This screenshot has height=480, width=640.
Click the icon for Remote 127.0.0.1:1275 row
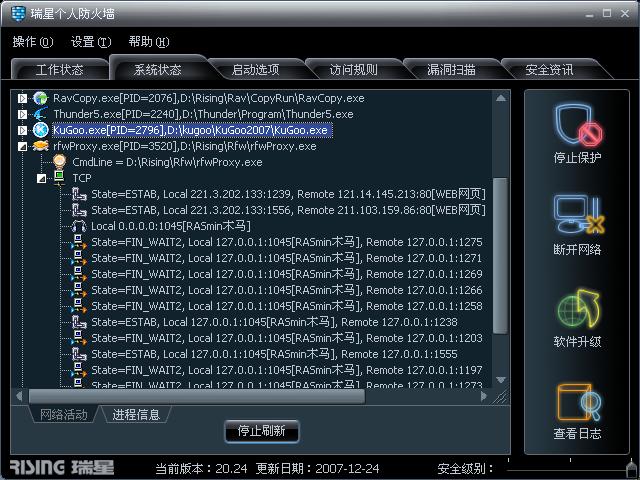click(79, 242)
